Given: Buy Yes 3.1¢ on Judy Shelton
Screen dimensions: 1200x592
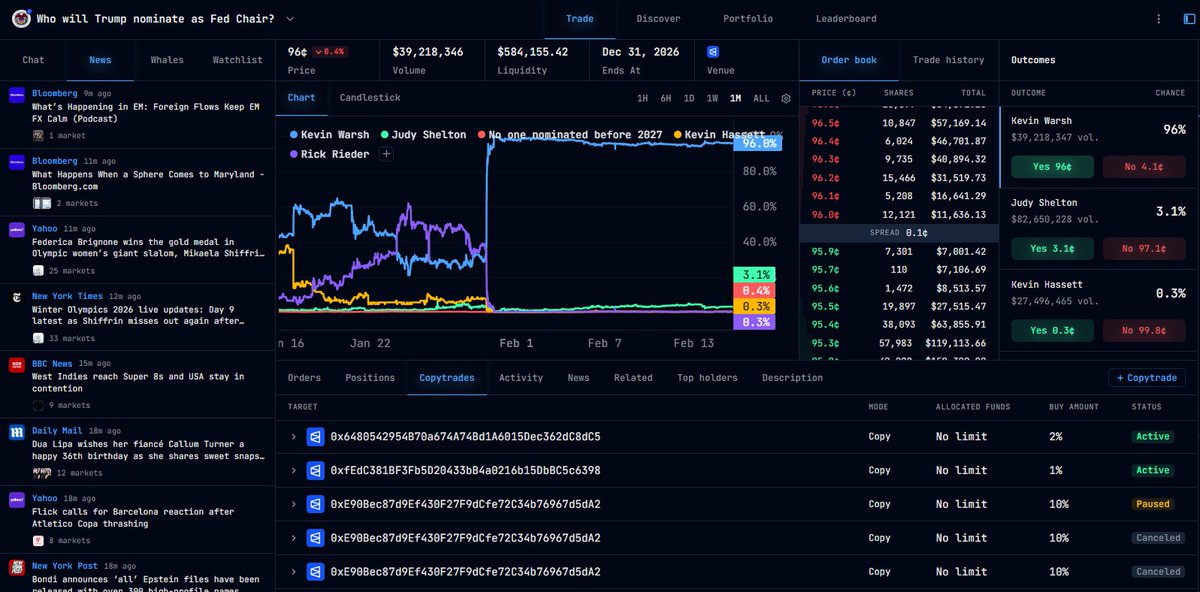Looking at the screenshot, I should pos(1052,248).
